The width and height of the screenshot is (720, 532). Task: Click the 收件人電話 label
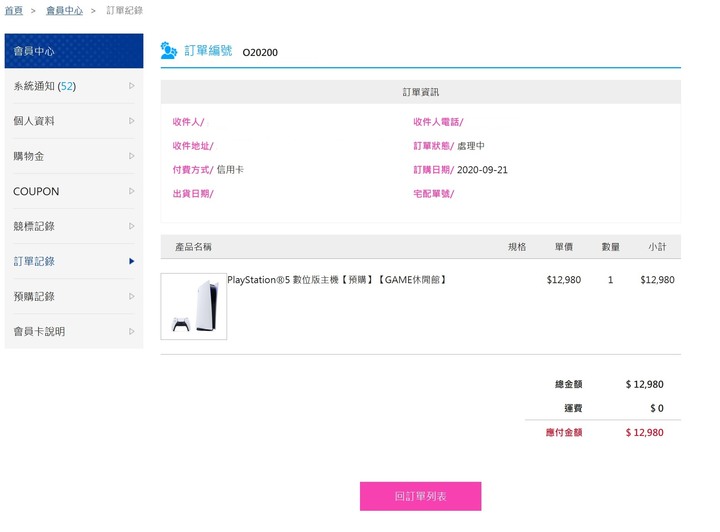pos(438,122)
